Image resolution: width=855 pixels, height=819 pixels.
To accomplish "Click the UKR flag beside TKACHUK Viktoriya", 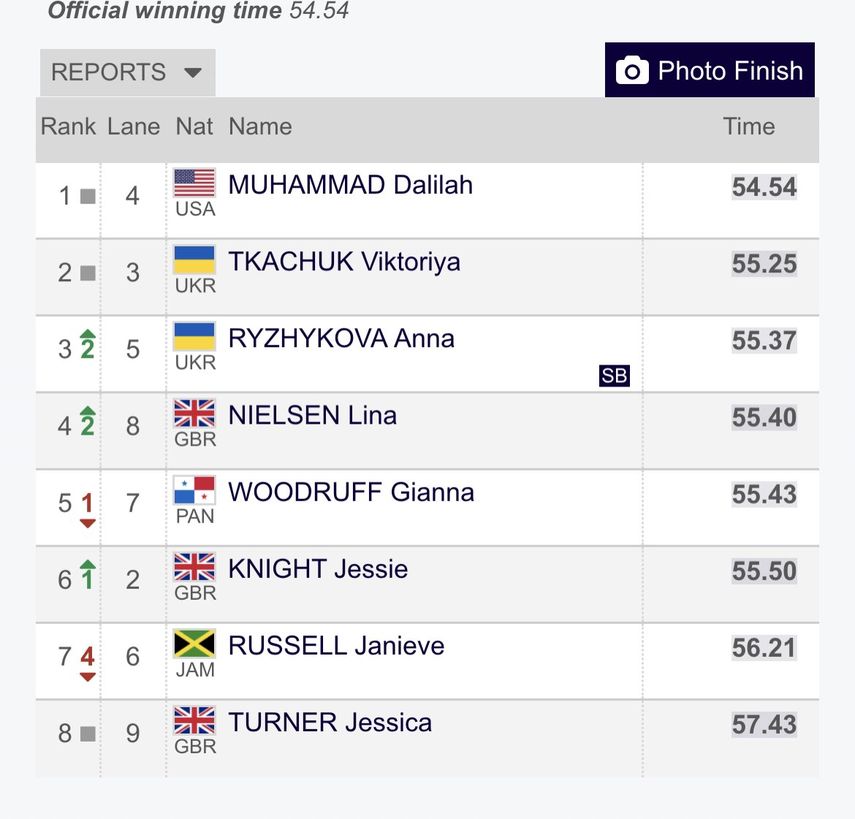I will point(194,260).
